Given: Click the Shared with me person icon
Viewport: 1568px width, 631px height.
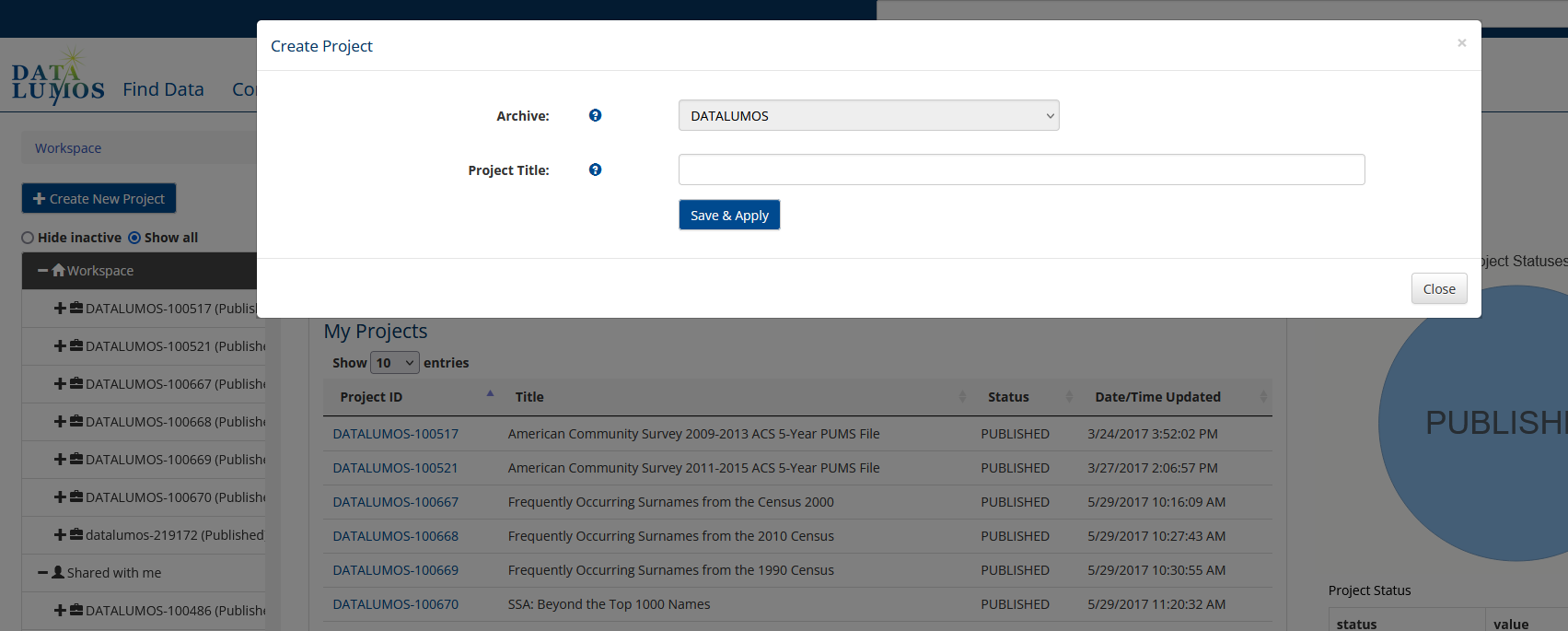Looking at the screenshot, I should 58,572.
